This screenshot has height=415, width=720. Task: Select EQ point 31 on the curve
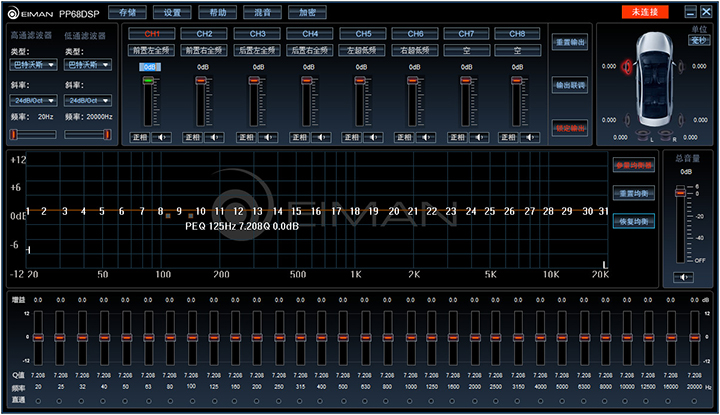point(603,211)
